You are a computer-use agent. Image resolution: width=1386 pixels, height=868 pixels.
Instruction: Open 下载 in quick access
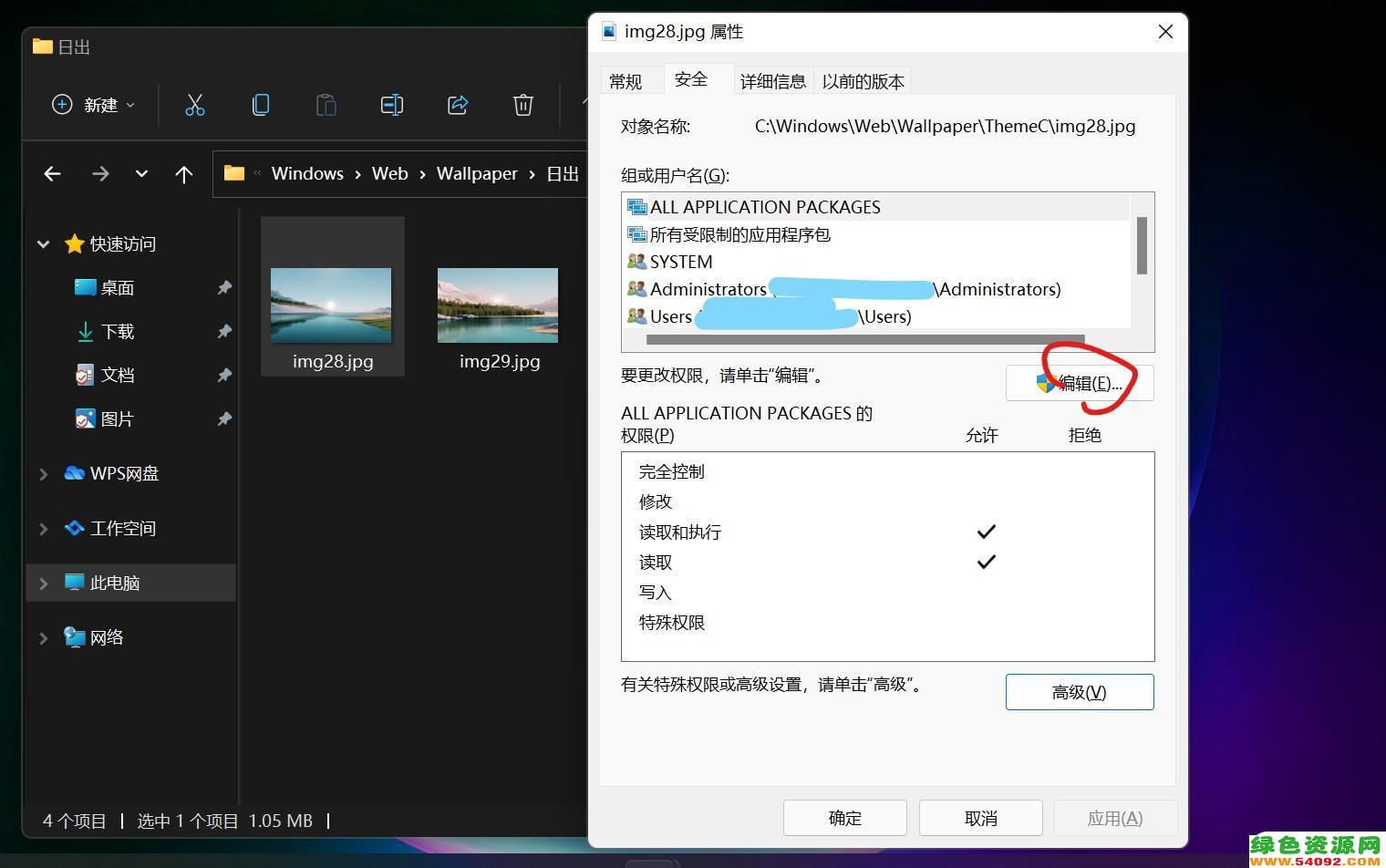click(x=117, y=331)
